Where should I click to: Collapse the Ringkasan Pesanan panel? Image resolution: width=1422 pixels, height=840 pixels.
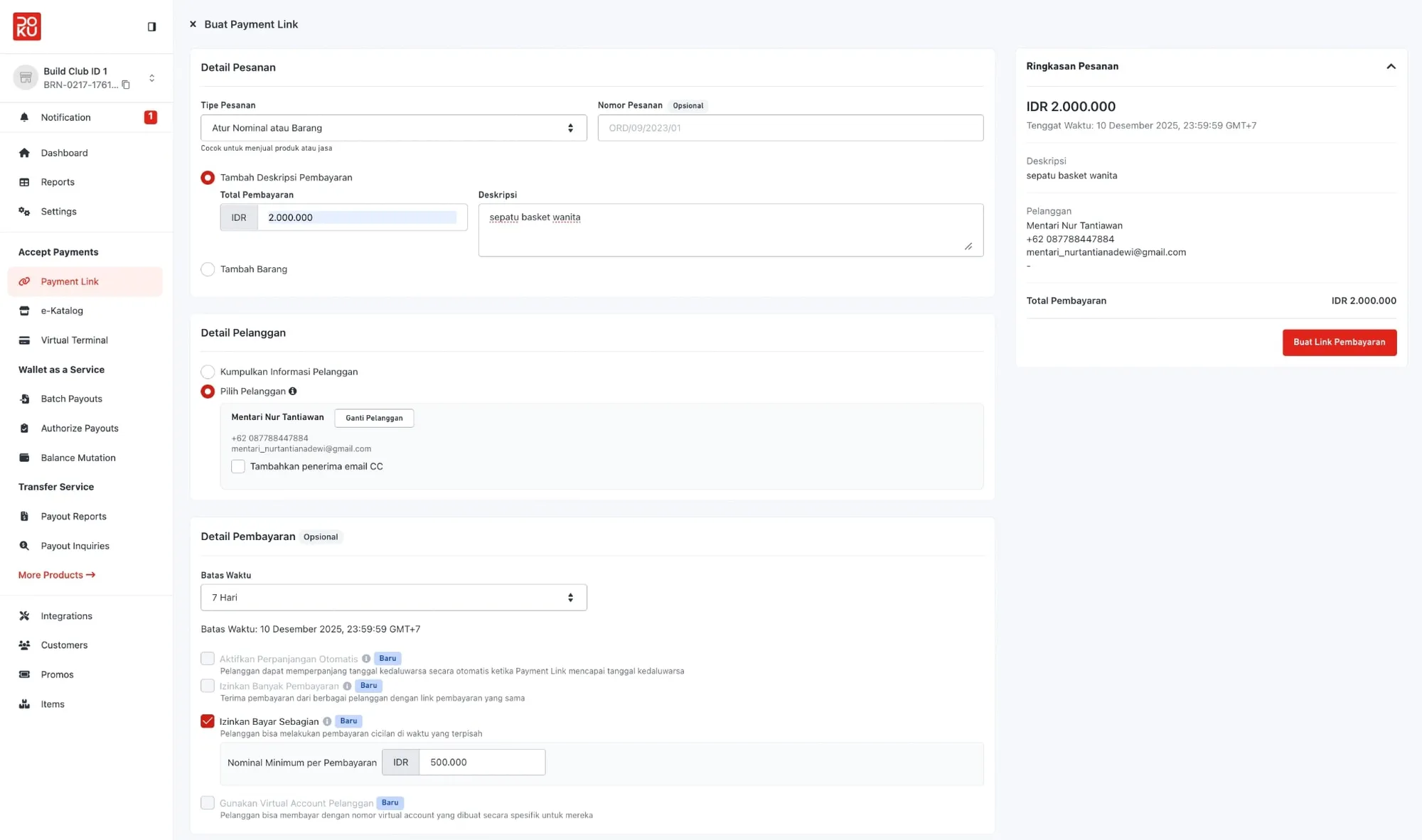click(1391, 66)
